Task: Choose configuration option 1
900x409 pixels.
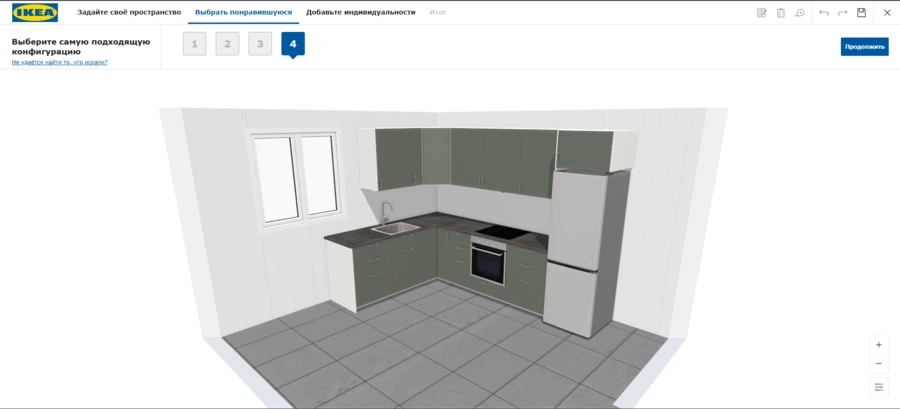Action: pos(195,44)
